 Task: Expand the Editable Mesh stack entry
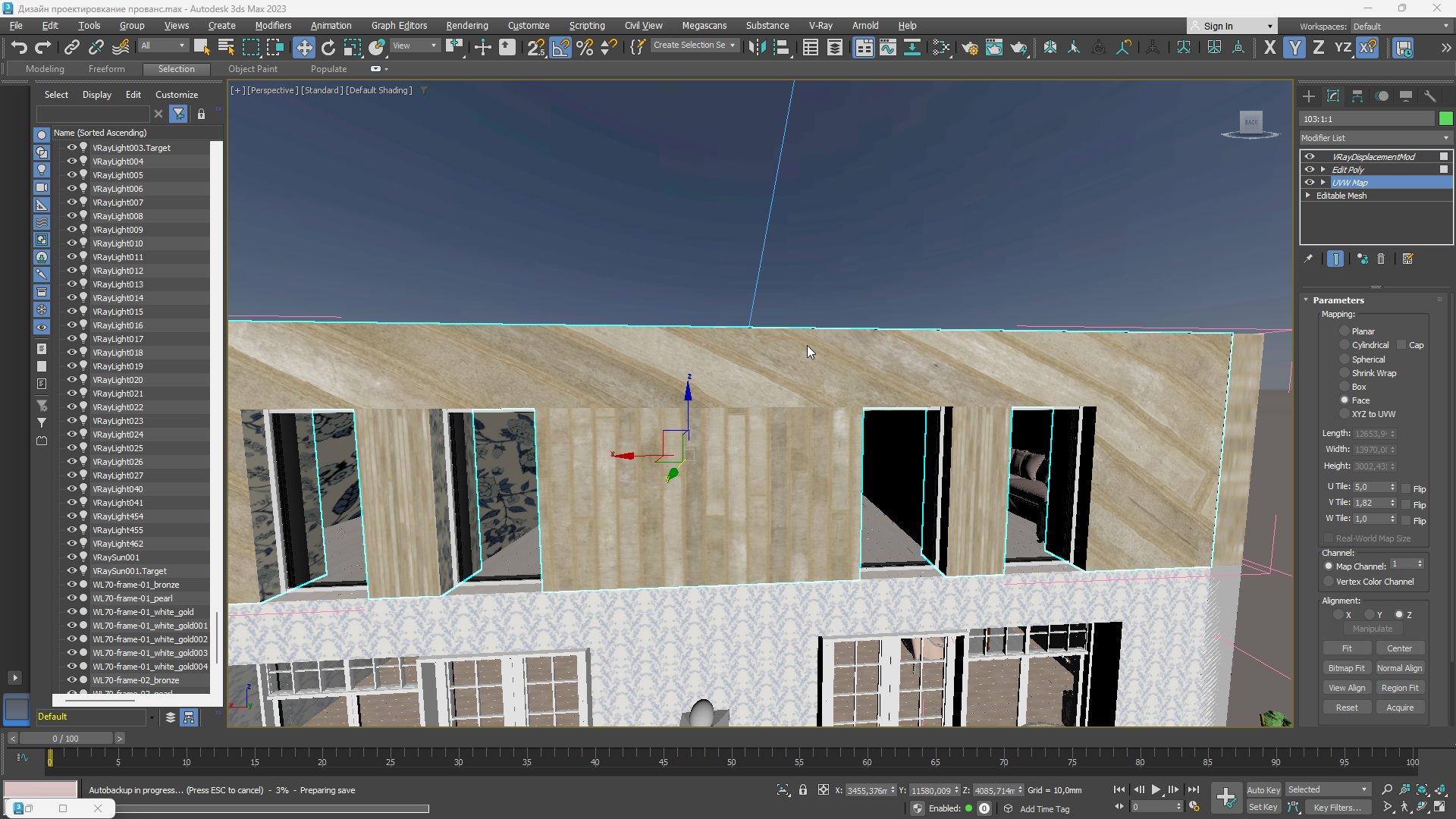(1308, 196)
